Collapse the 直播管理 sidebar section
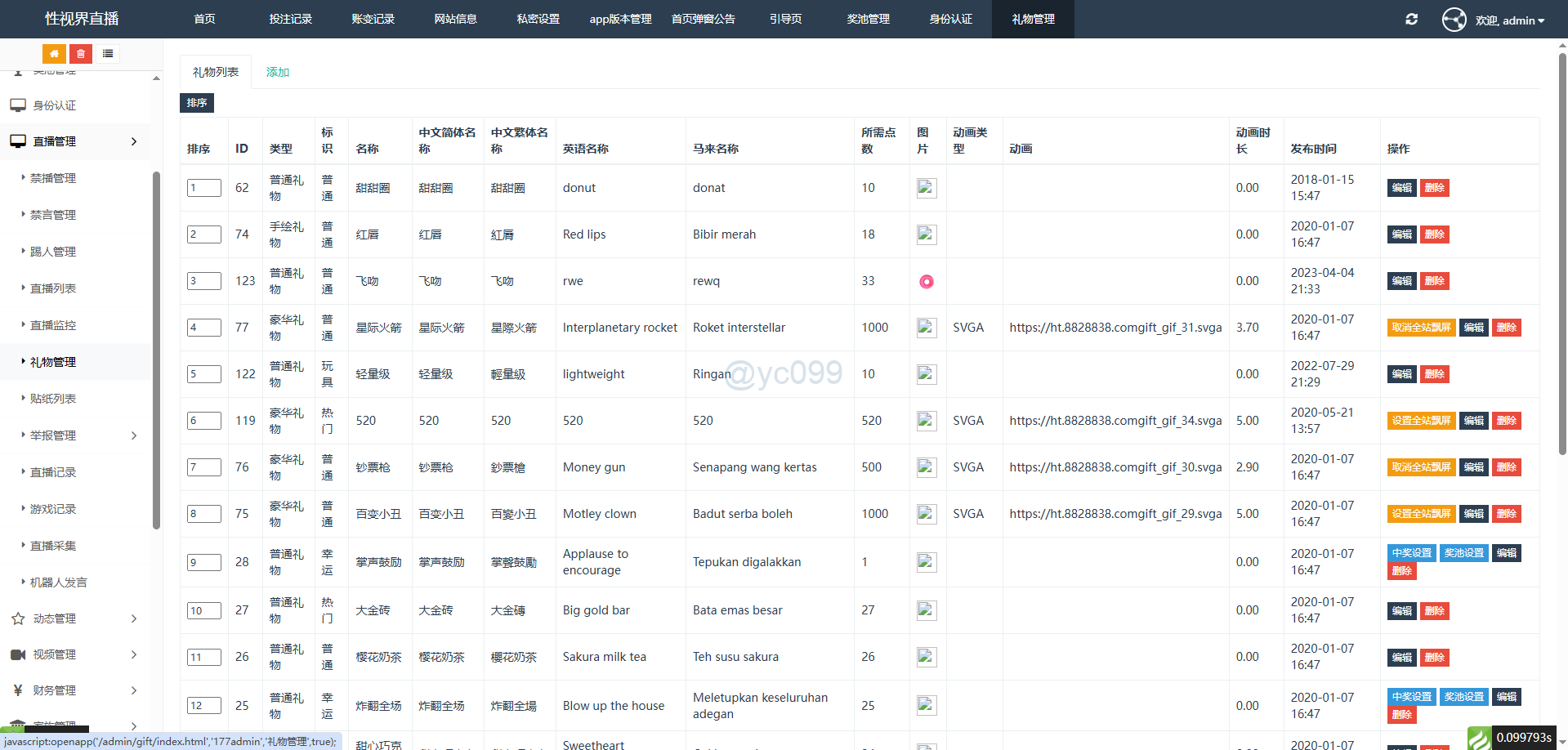Image resolution: width=1568 pixels, height=750 pixels. (x=75, y=141)
